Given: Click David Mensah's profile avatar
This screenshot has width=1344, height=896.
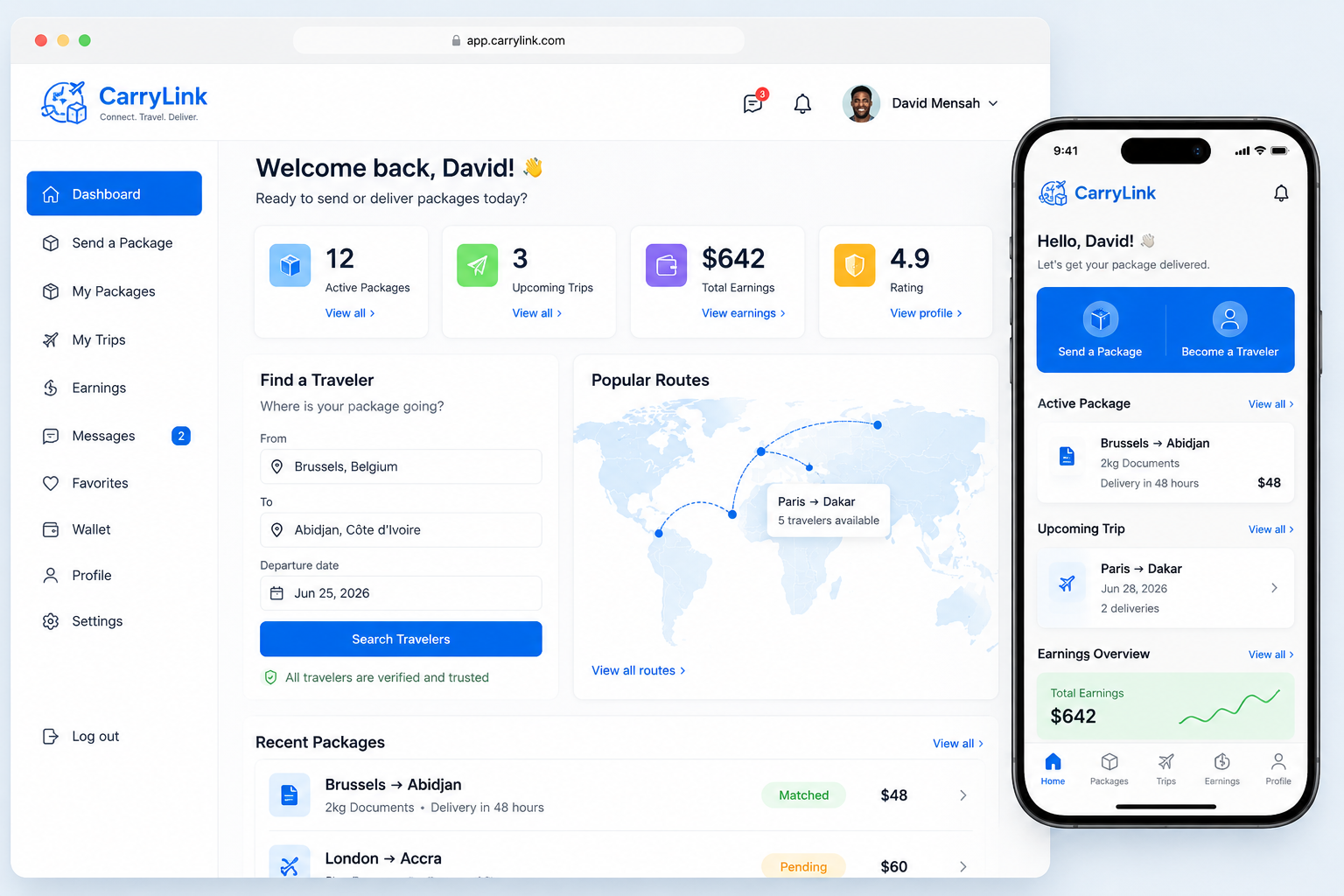Looking at the screenshot, I should click(x=861, y=103).
